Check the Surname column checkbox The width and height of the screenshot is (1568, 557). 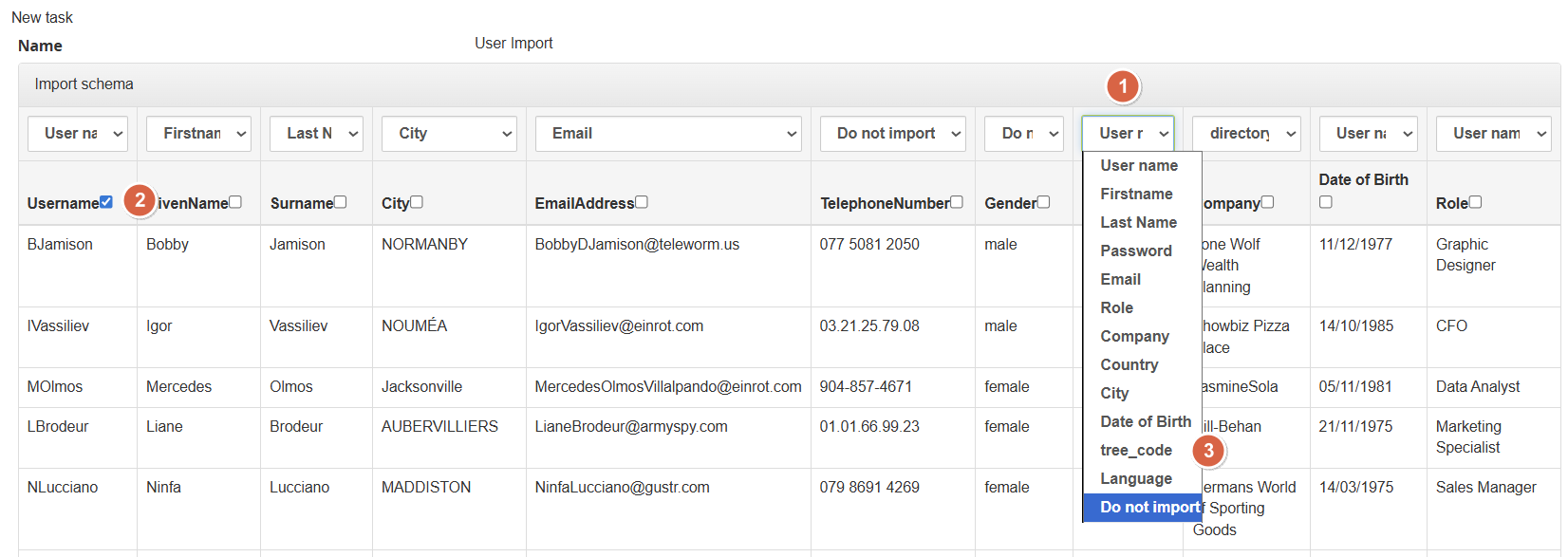(341, 202)
